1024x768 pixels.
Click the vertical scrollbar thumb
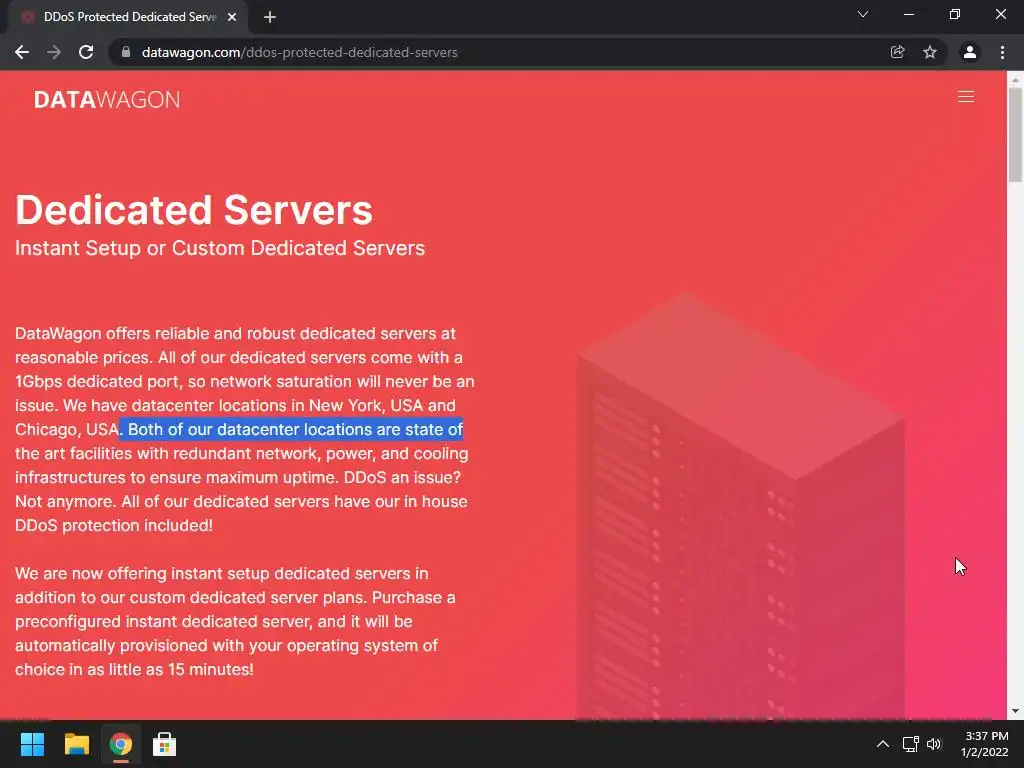pyautogui.click(x=1015, y=134)
